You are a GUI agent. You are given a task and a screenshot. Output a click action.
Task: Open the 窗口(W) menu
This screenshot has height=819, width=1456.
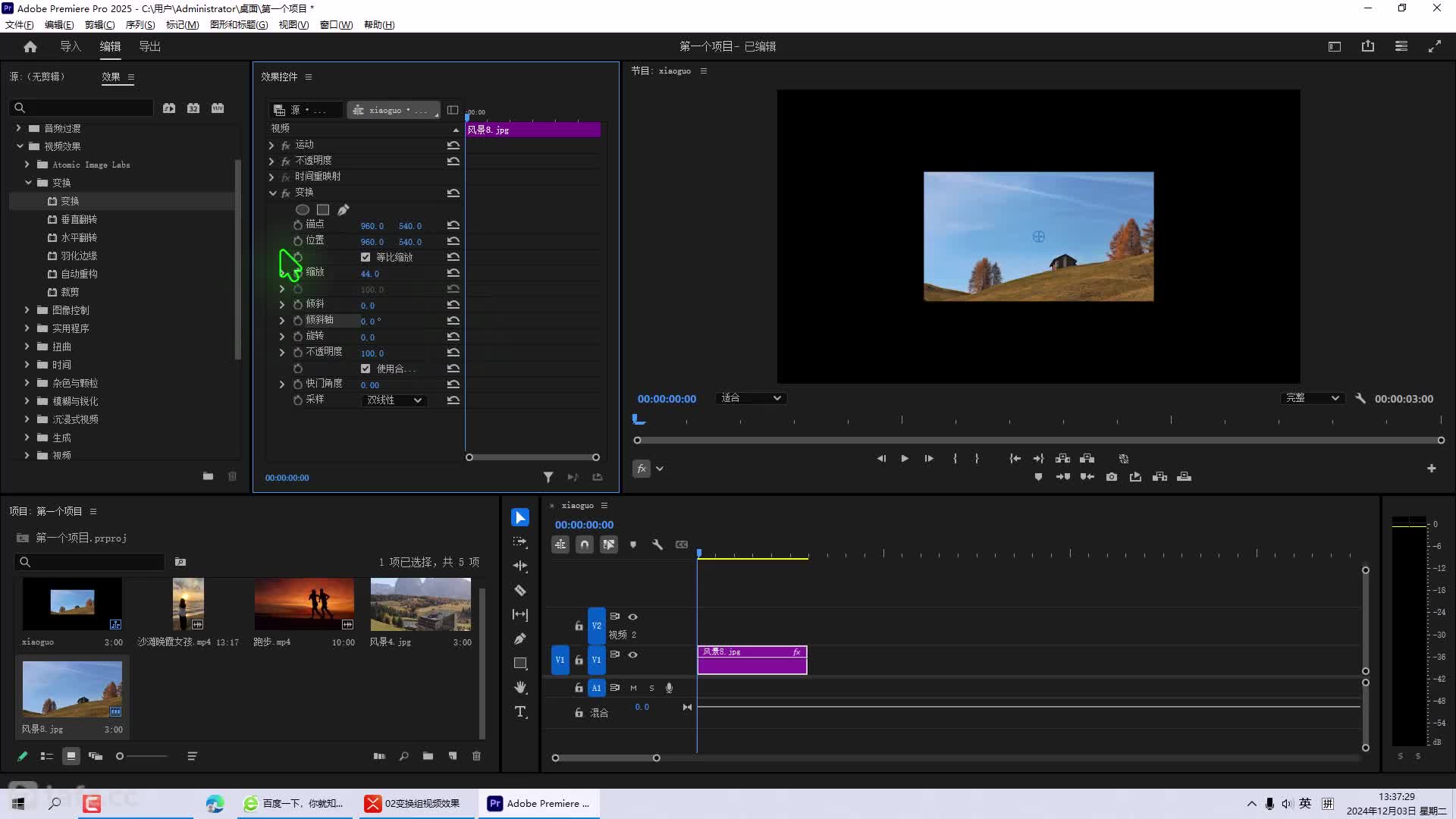click(x=336, y=24)
